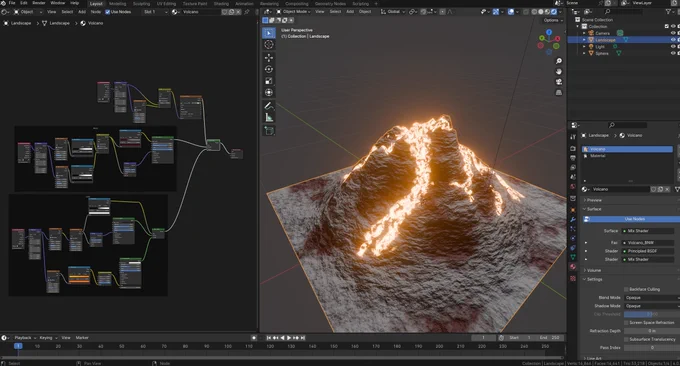This screenshot has width=680, height=366.
Task: Click the Refraction Depth value field
Action: [652, 331]
